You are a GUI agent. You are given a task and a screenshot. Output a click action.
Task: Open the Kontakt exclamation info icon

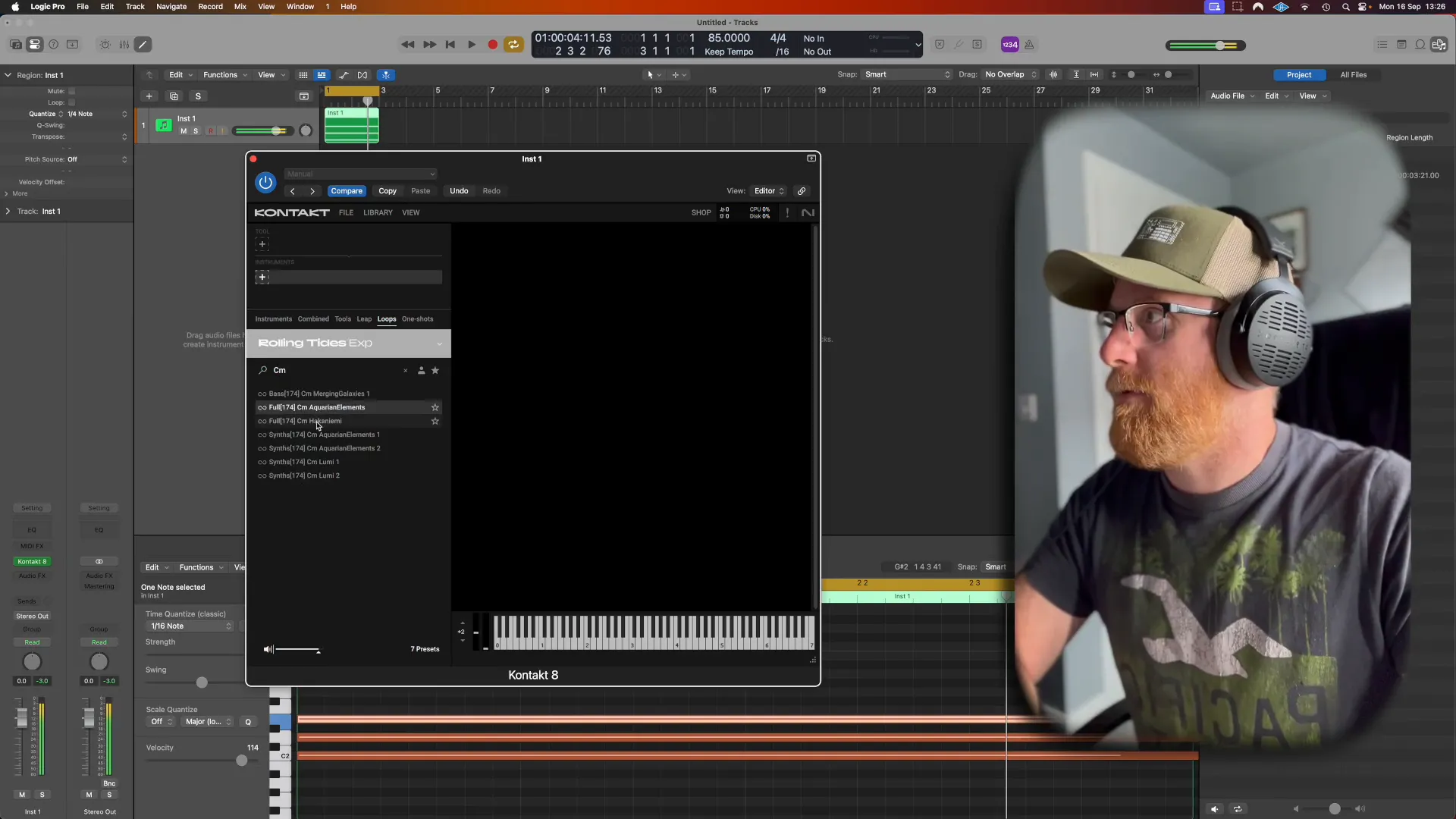click(787, 212)
